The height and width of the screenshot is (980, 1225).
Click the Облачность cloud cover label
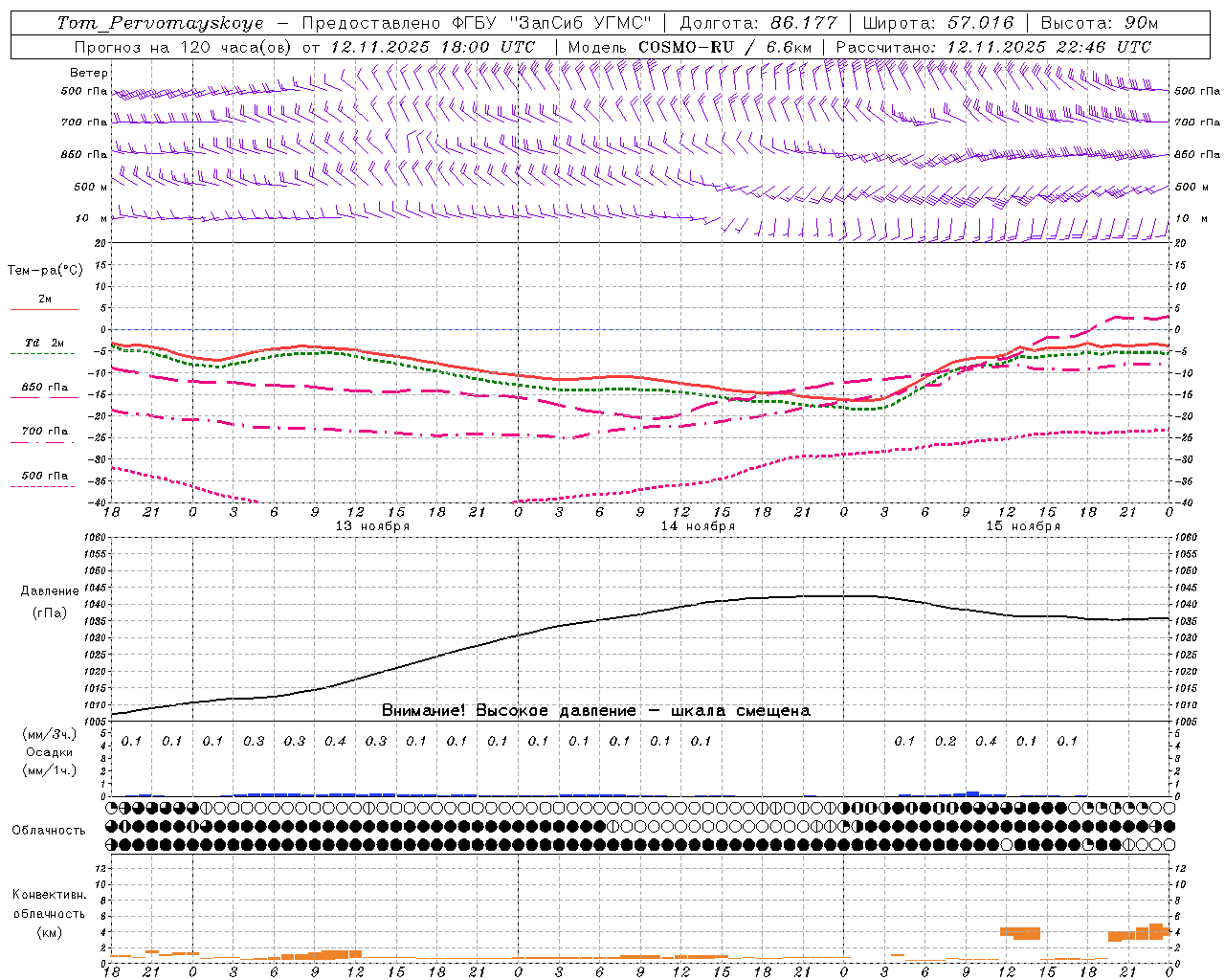49,830
